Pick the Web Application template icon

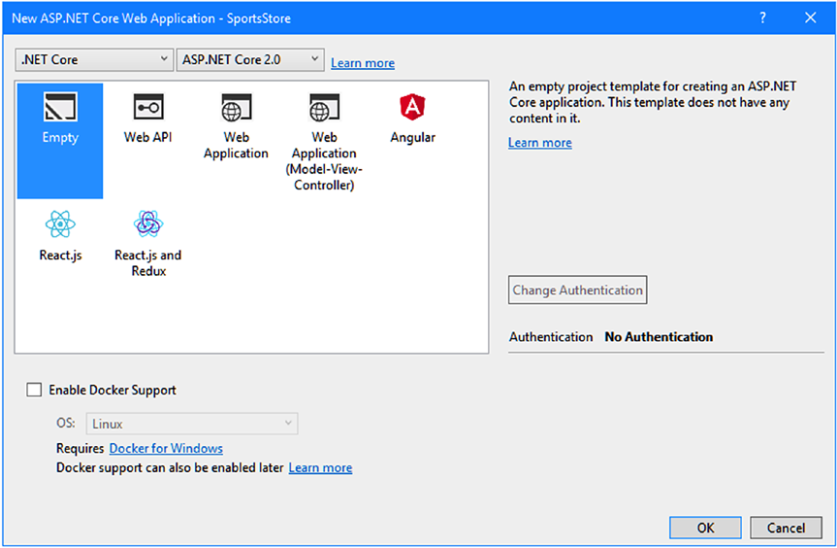(x=236, y=108)
